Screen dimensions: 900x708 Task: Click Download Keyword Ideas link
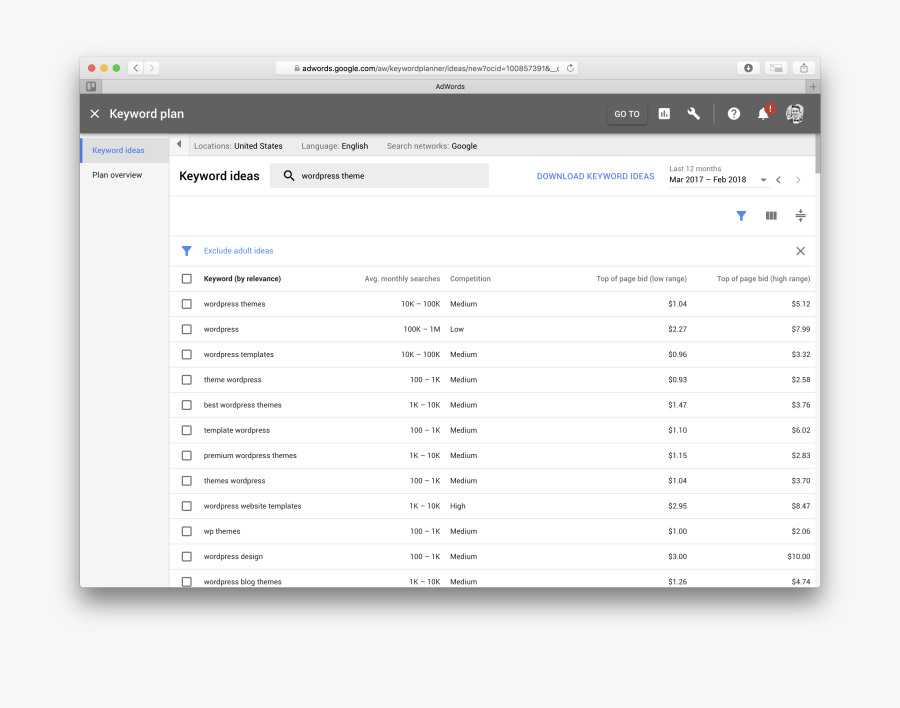pos(595,176)
